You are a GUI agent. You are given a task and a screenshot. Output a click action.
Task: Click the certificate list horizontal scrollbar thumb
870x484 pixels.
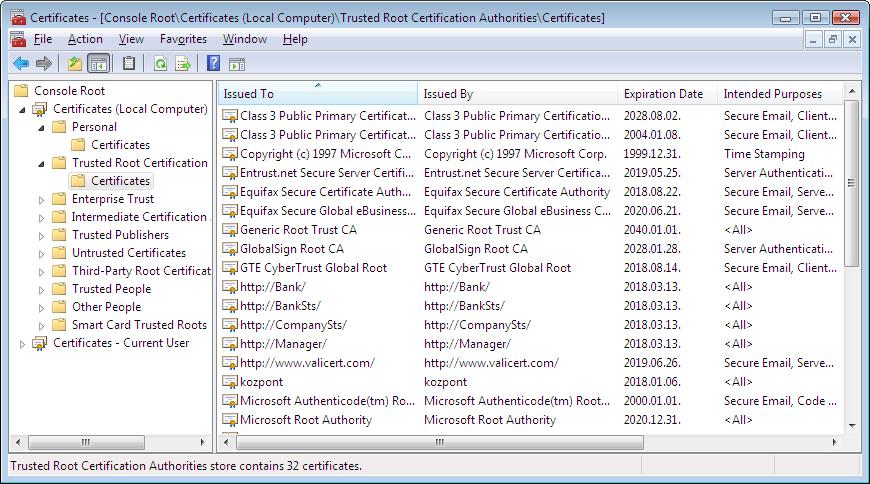pos(440,442)
